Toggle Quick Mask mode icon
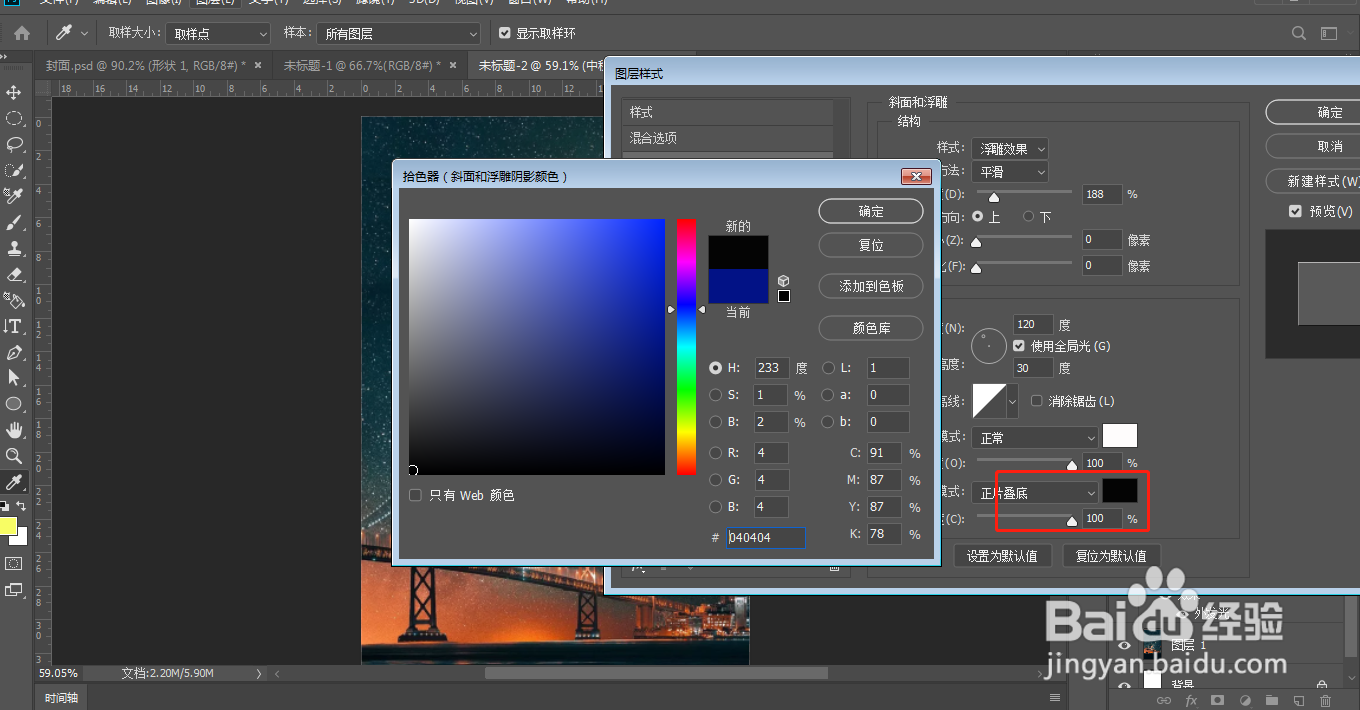Screen dimensions: 1360x710 tap(14, 564)
